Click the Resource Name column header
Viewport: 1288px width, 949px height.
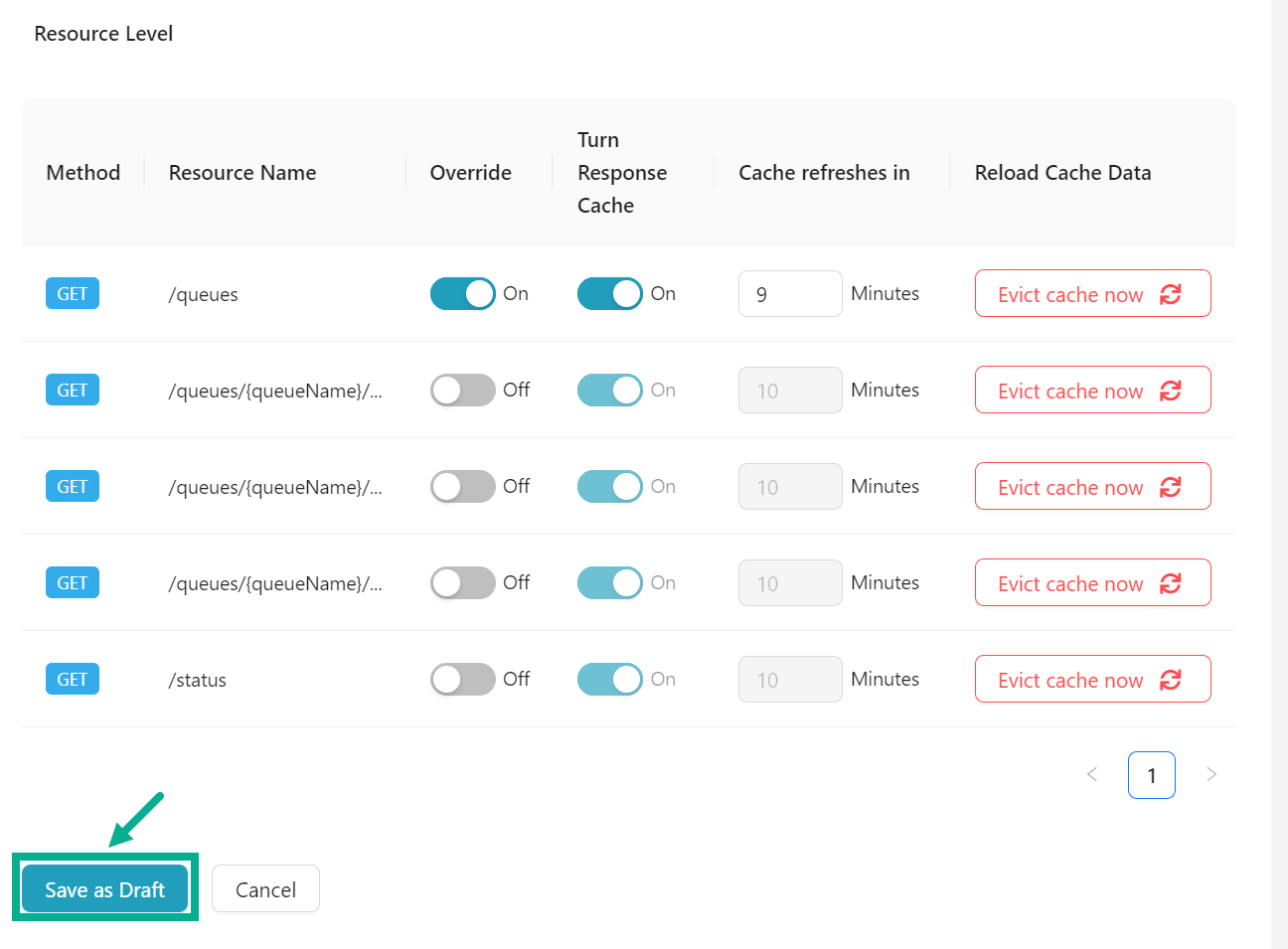242,173
